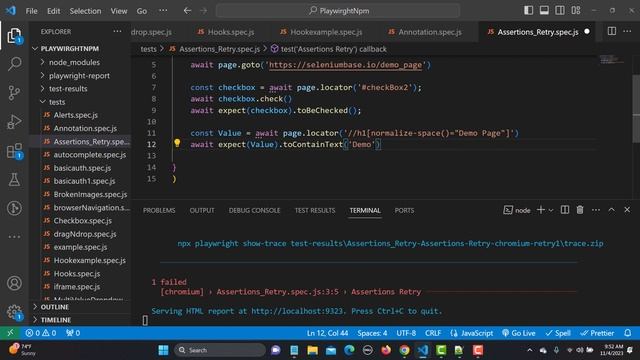
Task: Open the seleniumbase demo_page URL link
Action: [x=345, y=65]
